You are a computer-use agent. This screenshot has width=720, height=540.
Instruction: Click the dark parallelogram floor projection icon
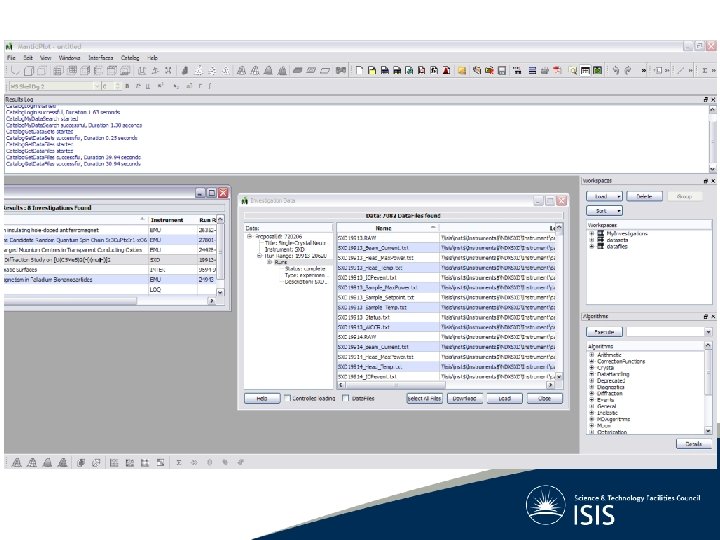(x=298, y=70)
